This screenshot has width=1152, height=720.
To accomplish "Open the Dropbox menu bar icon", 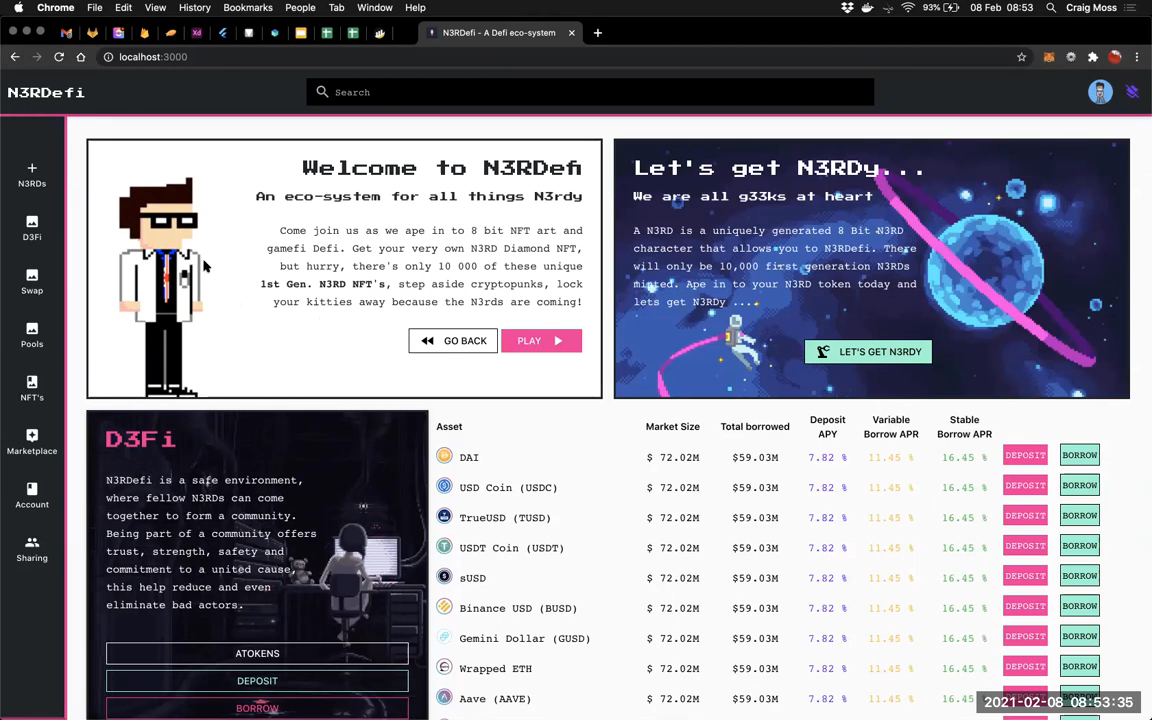I will pos(847,7).
